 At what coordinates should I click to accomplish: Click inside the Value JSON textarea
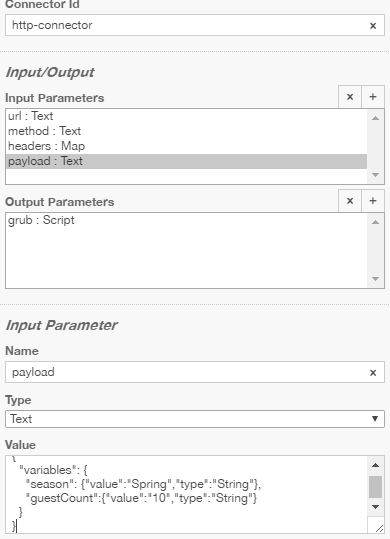186,495
